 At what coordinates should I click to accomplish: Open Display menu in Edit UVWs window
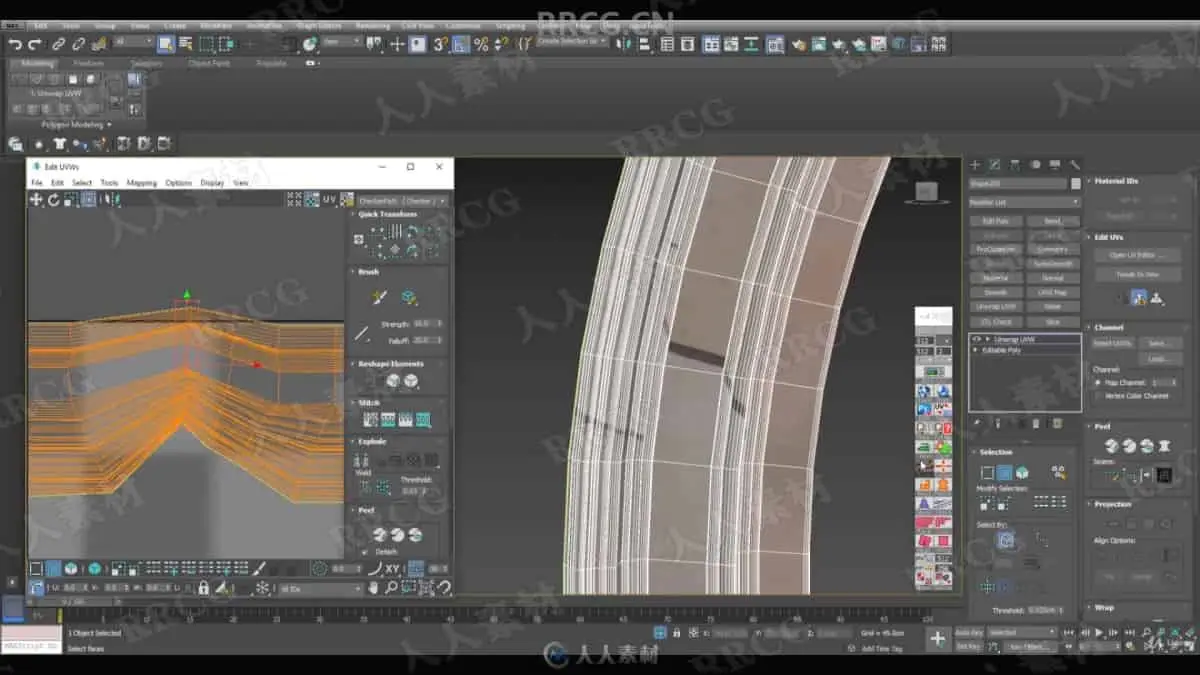pos(212,183)
